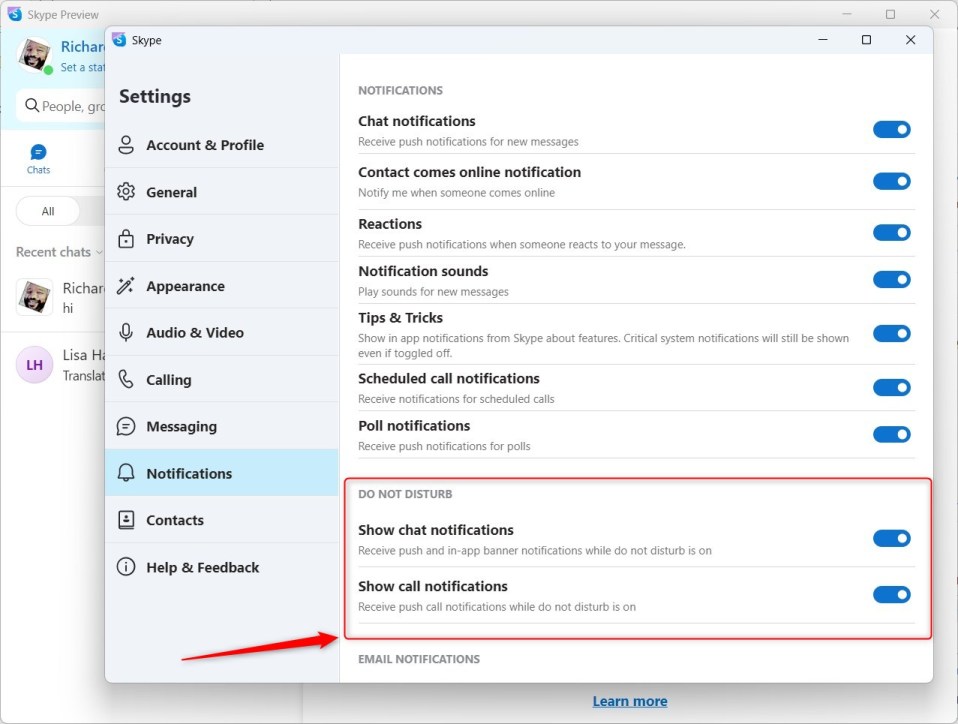The image size is (958, 724).
Task: Disable Contact comes online notification toggle
Action: pos(891,181)
